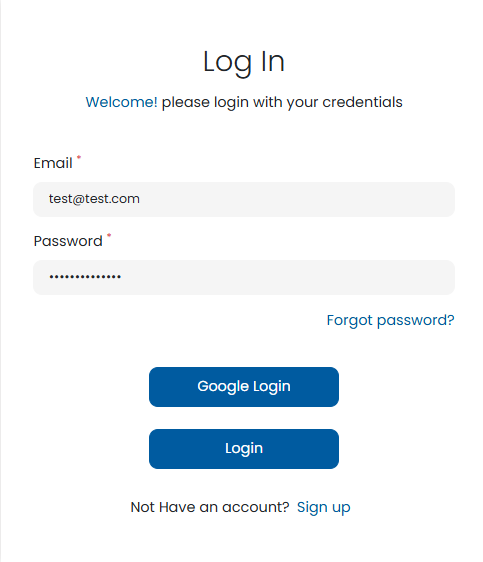This screenshot has height=562, width=483.
Task: Focus the Password input field
Action: (x=244, y=277)
